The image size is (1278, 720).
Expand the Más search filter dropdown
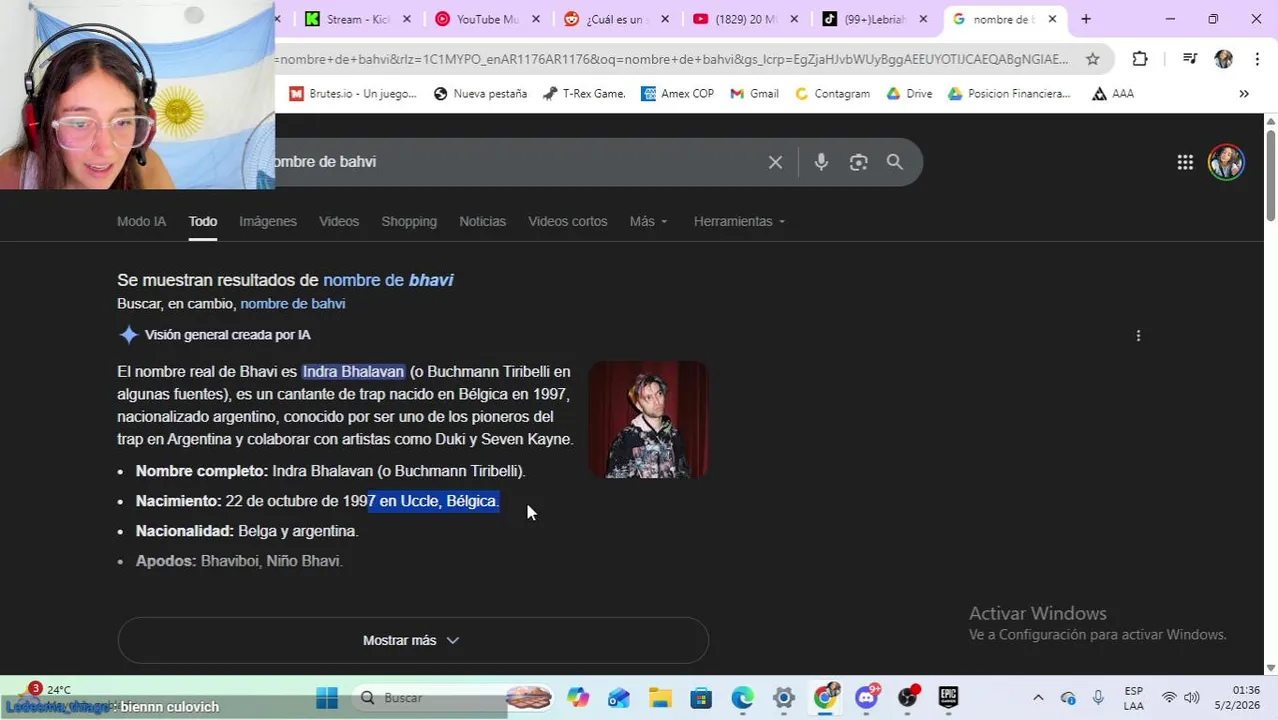649,221
